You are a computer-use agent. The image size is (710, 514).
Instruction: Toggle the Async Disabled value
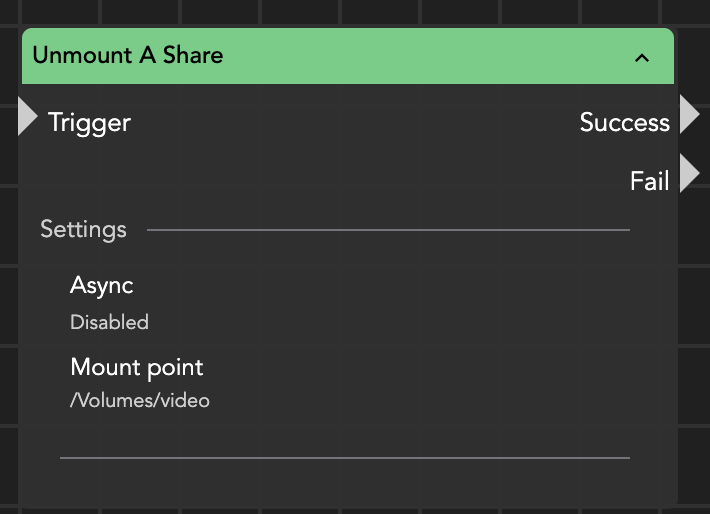(x=109, y=323)
